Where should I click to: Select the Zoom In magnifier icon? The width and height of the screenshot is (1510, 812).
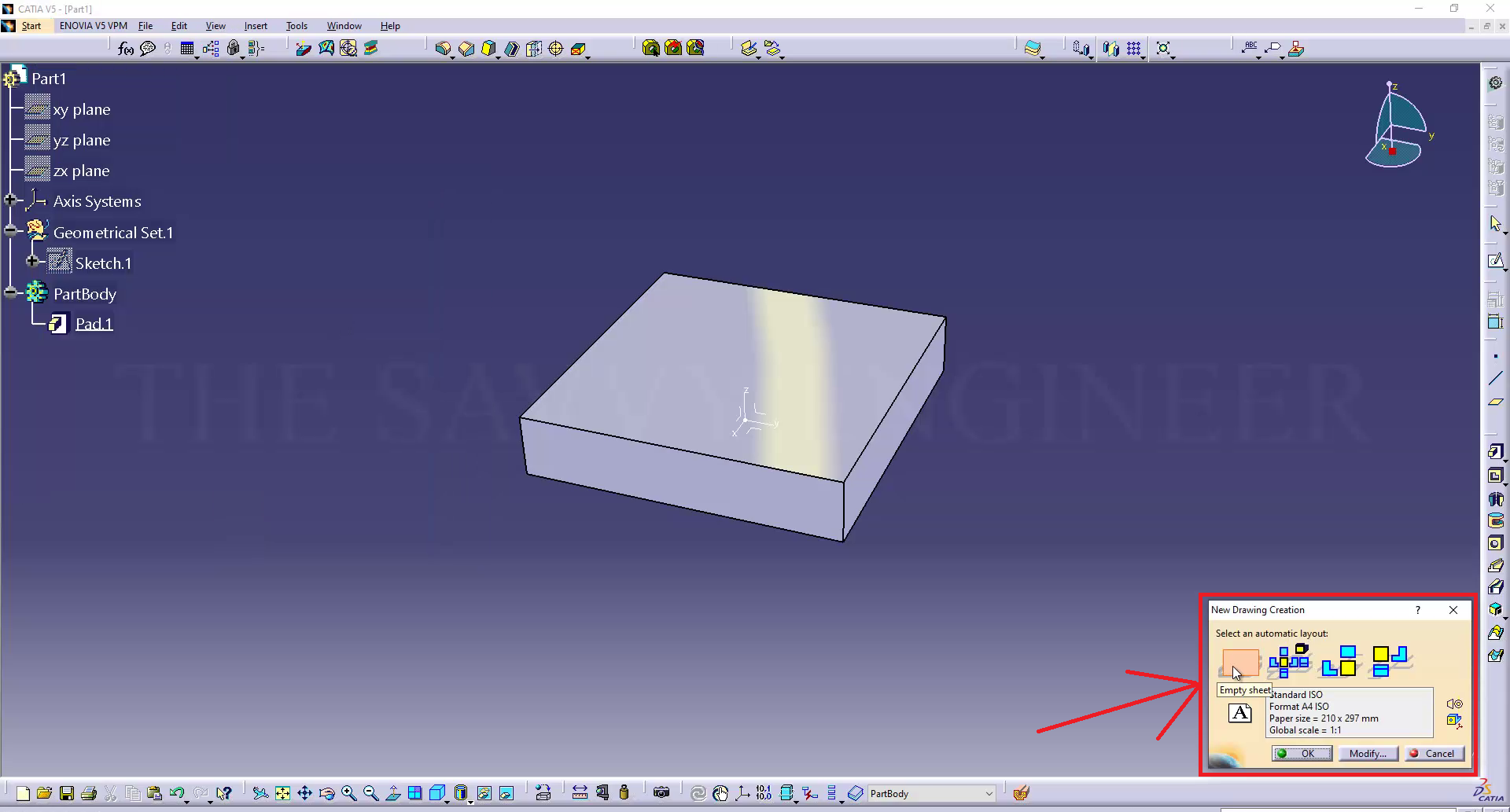click(x=348, y=793)
